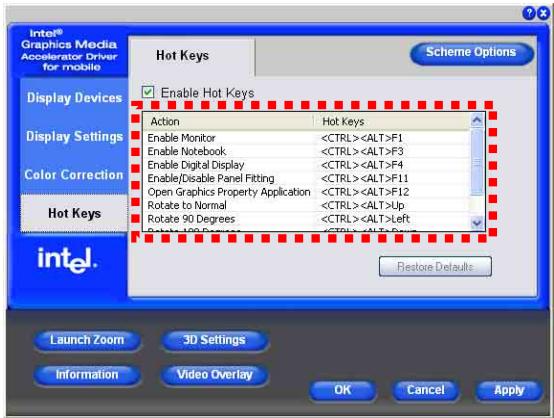Close the Intel graphics dialog
554x418 pixels.
point(543,13)
